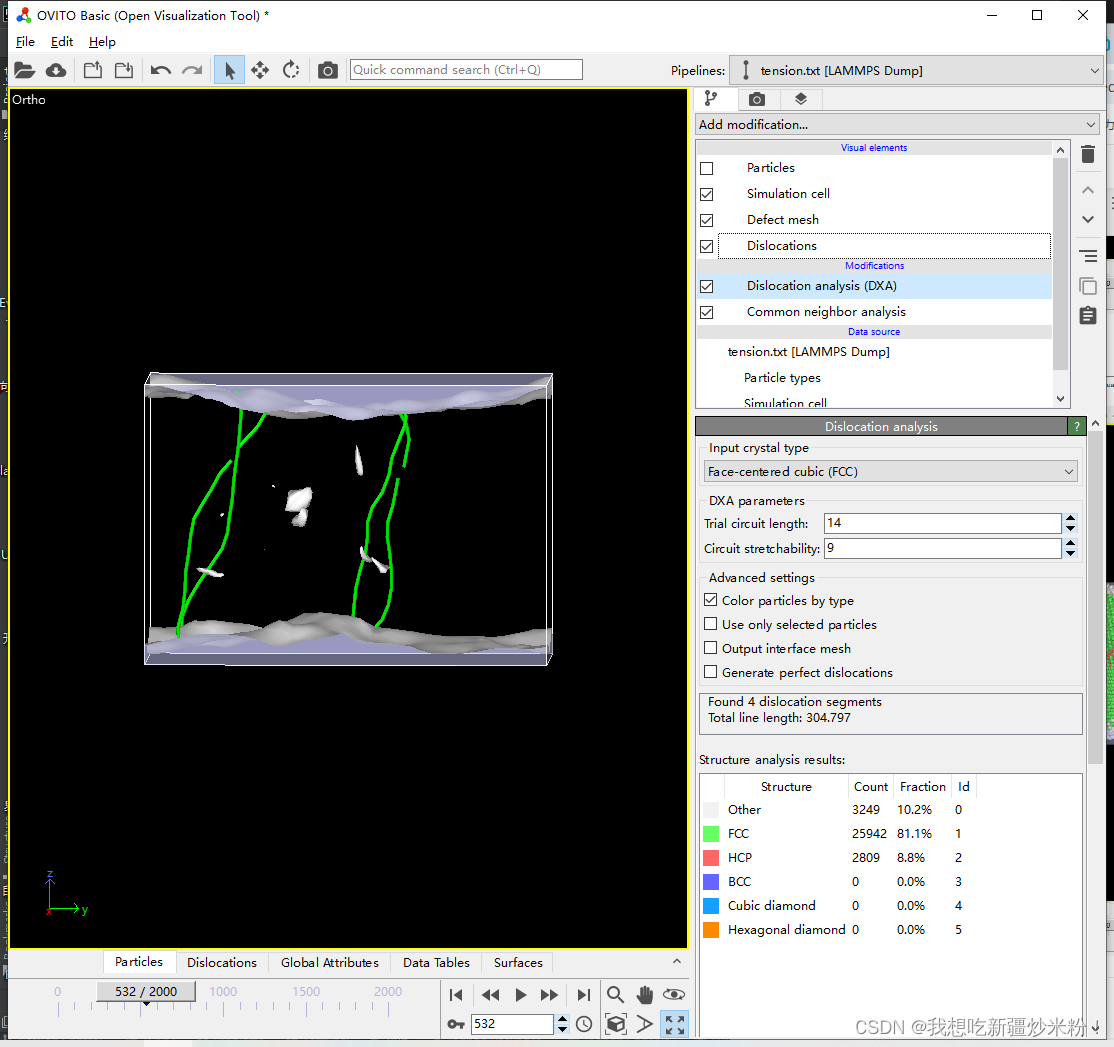
Task: Open the Add modification dropdown
Action: pyautogui.click(x=897, y=124)
